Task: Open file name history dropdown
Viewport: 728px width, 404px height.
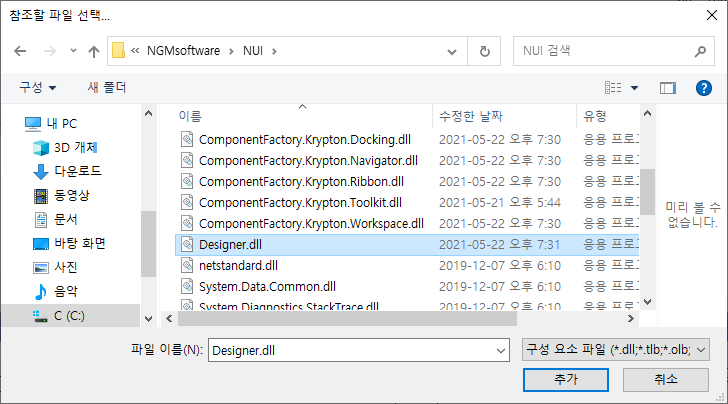Action: point(501,351)
